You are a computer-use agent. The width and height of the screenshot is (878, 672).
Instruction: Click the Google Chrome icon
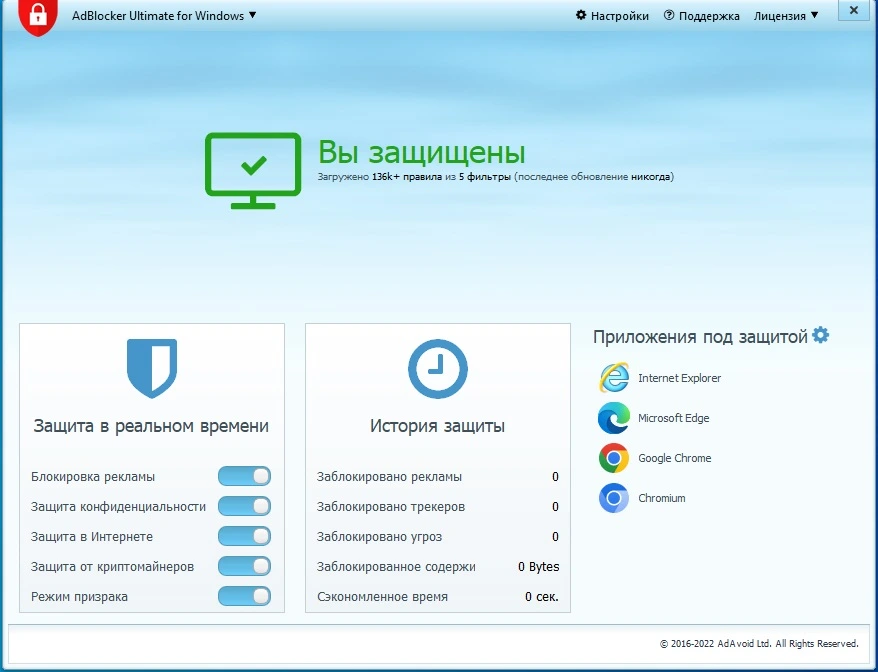tap(614, 458)
